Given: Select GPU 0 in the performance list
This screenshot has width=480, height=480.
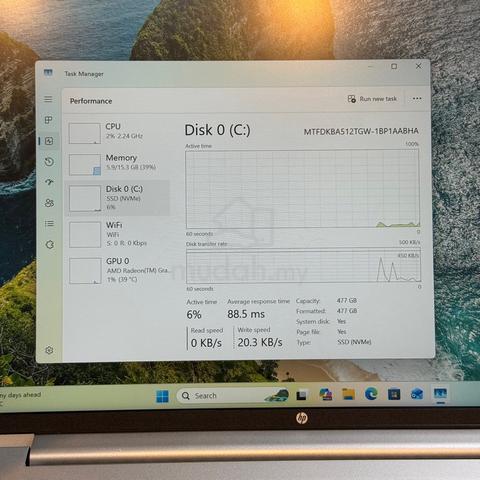Looking at the screenshot, I should pos(118,270).
